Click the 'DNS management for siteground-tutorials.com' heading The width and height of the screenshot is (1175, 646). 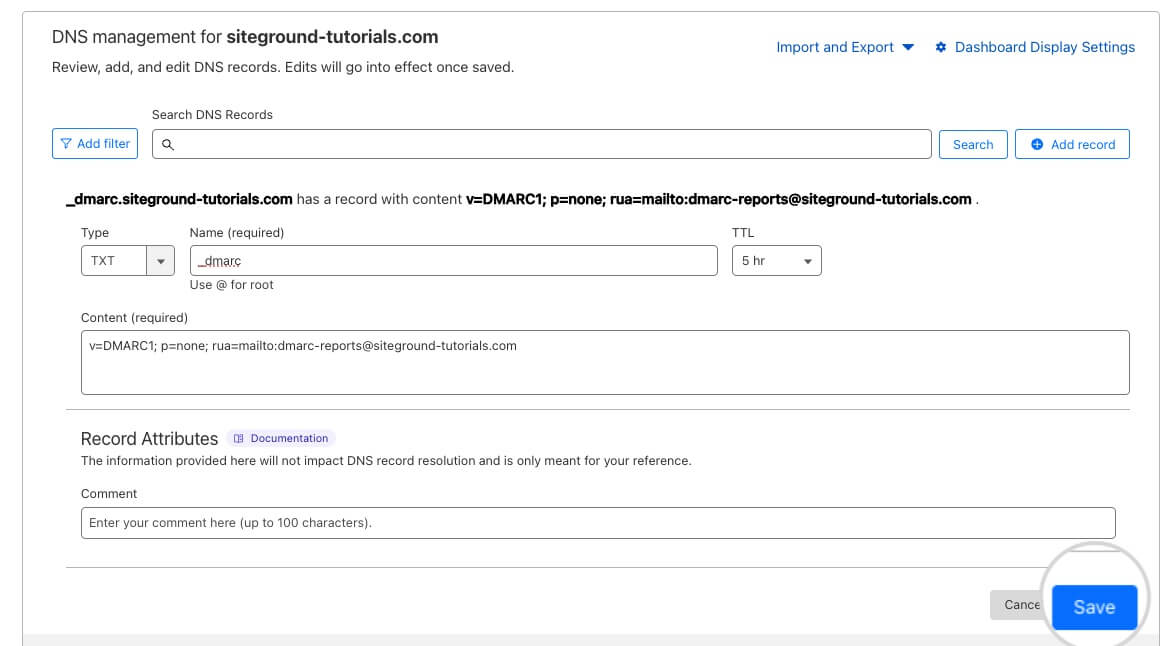[245, 37]
